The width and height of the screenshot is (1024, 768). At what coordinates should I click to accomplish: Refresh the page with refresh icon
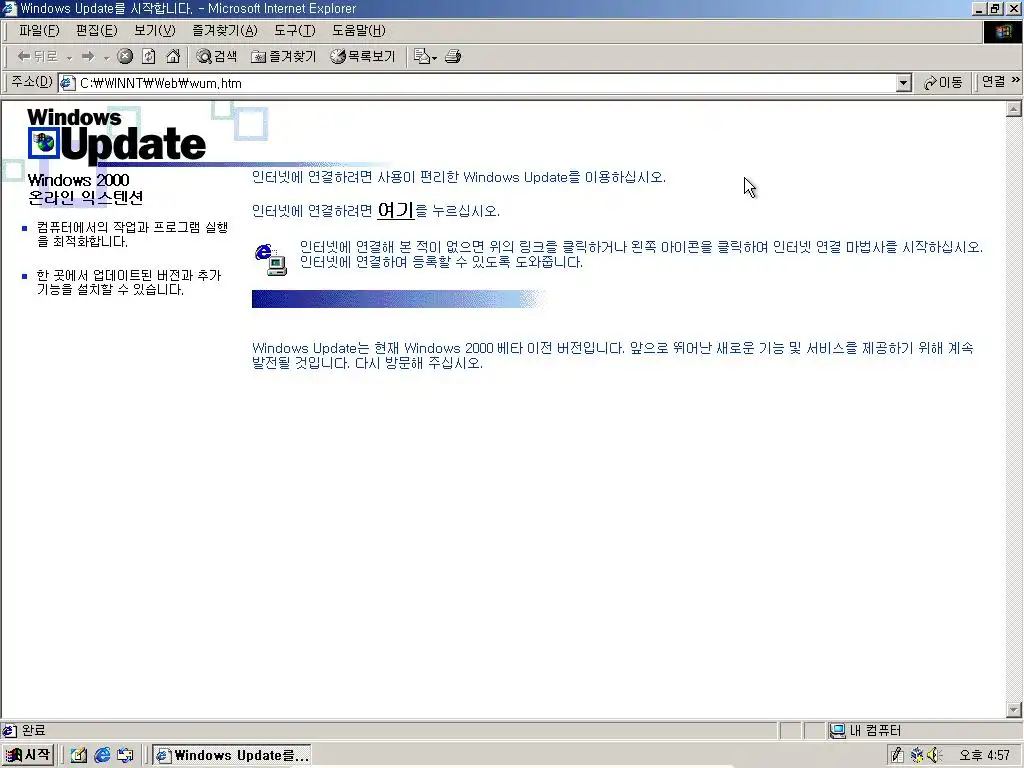pos(149,57)
